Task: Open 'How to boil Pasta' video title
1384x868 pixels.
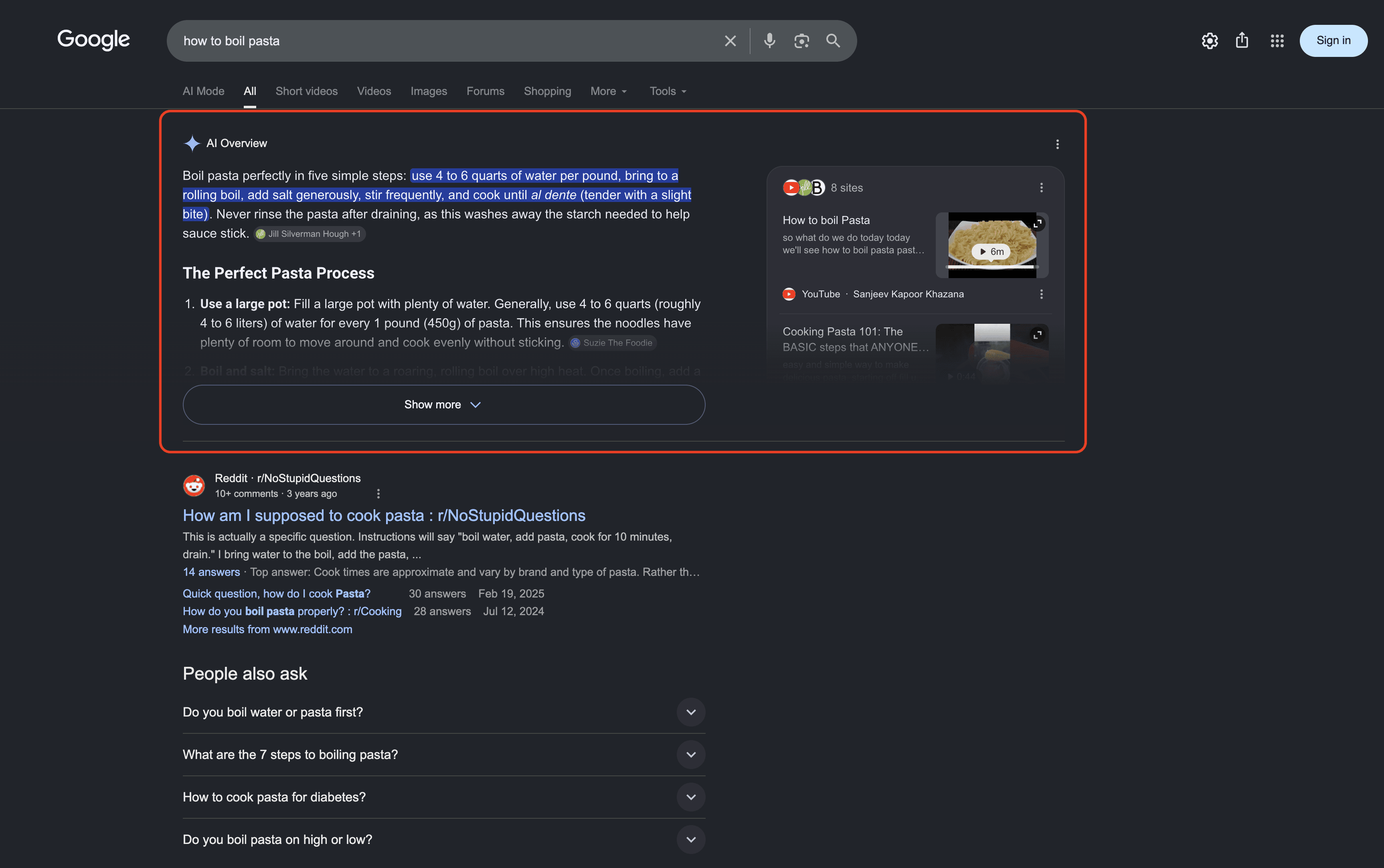Action: coord(826,220)
